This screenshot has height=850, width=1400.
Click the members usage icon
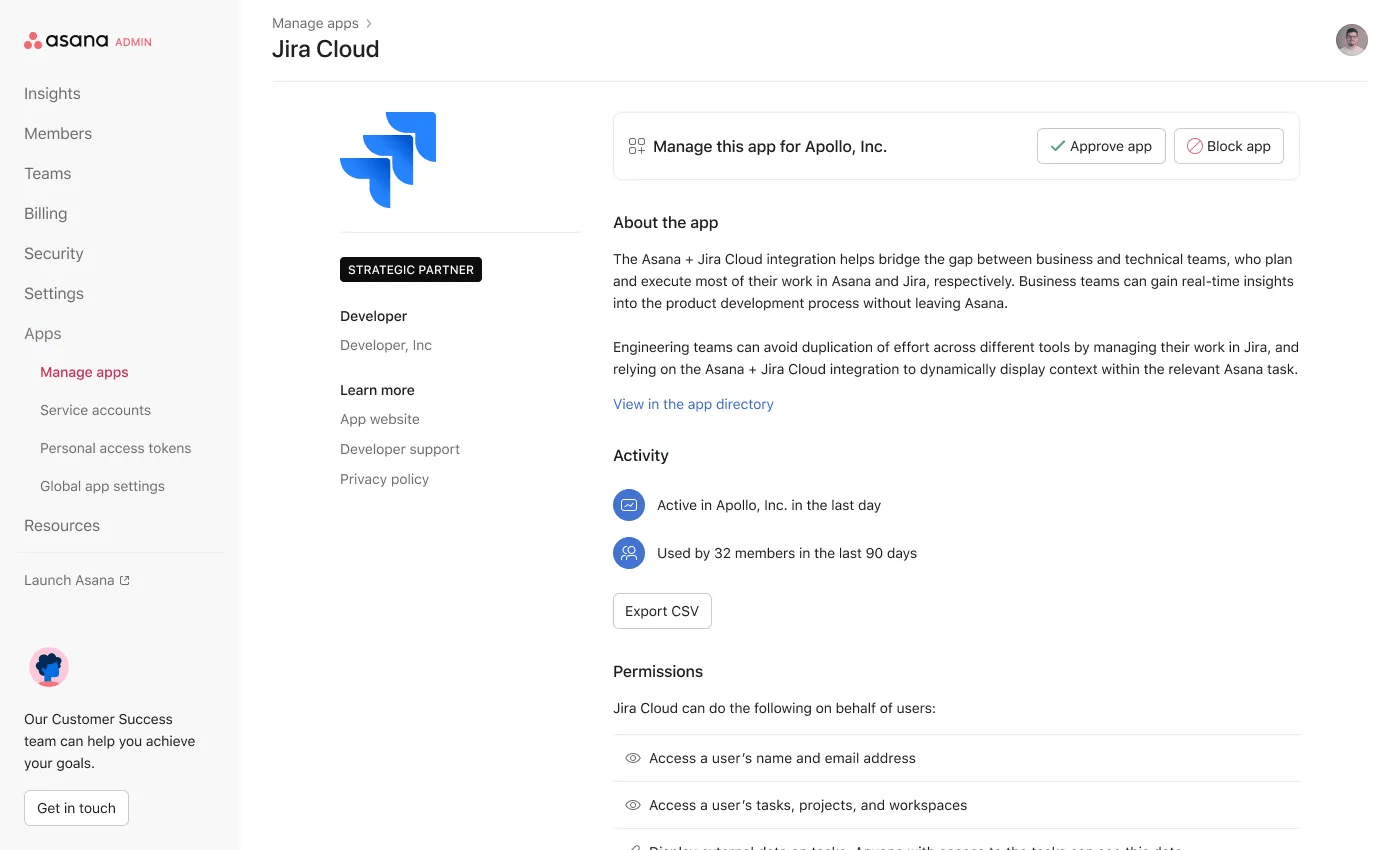click(x=629, y=553)
